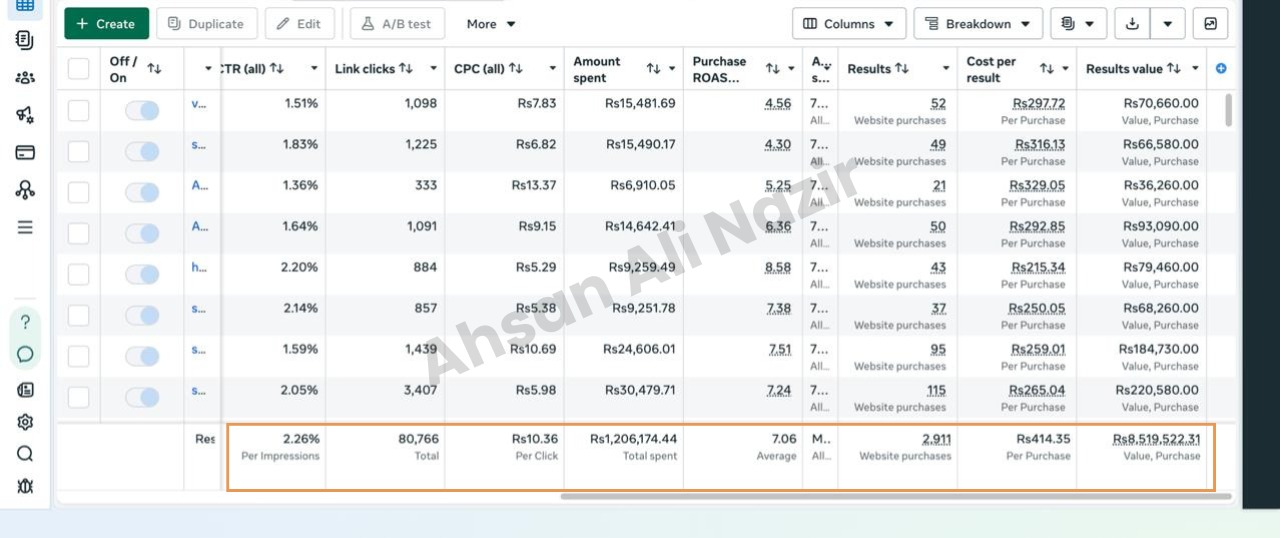The width and height of the screenshot is (1280, 538).
Task: Click the Duplicate button
Action: (x=206, y=24)
